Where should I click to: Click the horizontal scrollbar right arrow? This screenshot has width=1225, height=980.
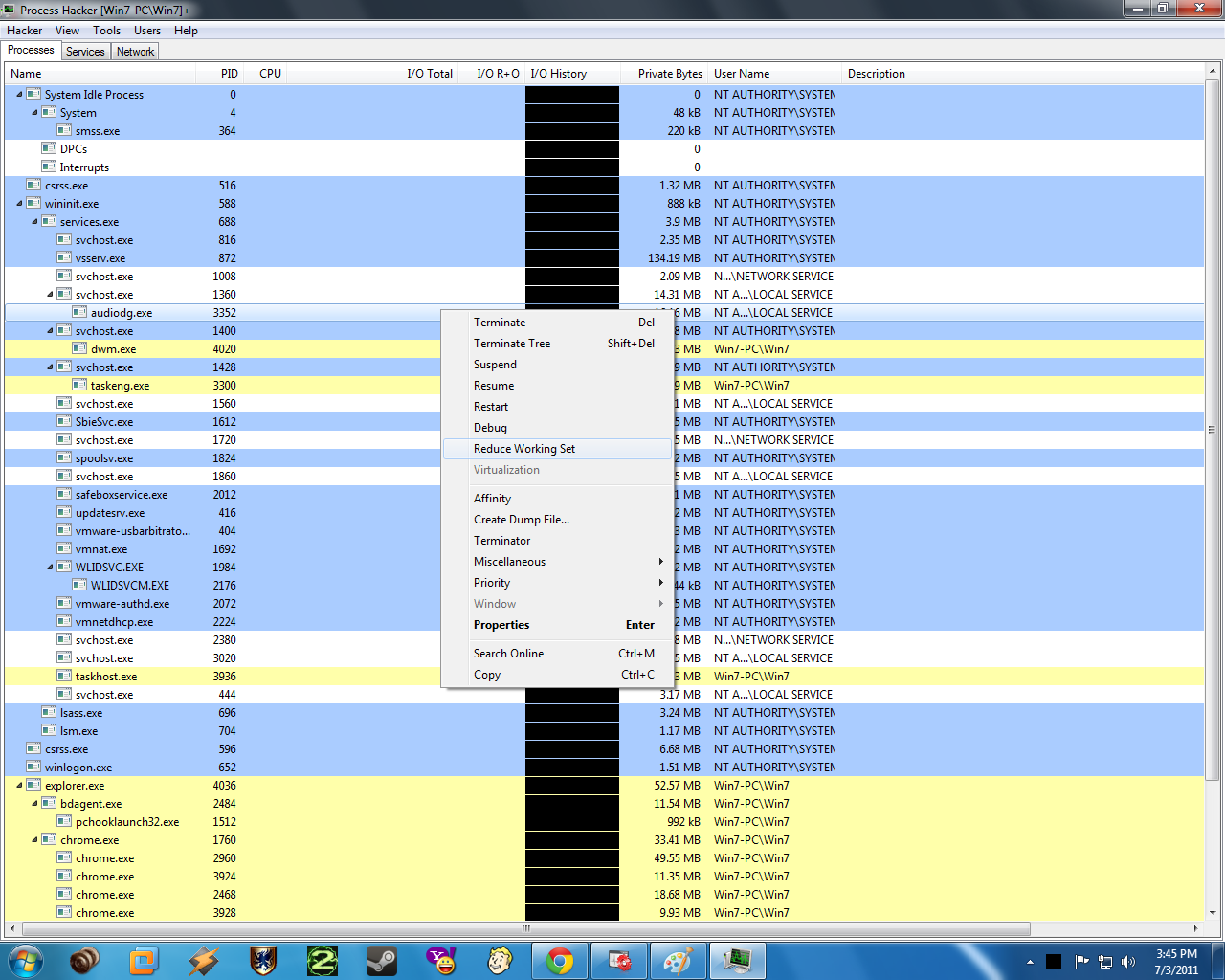1196,928
